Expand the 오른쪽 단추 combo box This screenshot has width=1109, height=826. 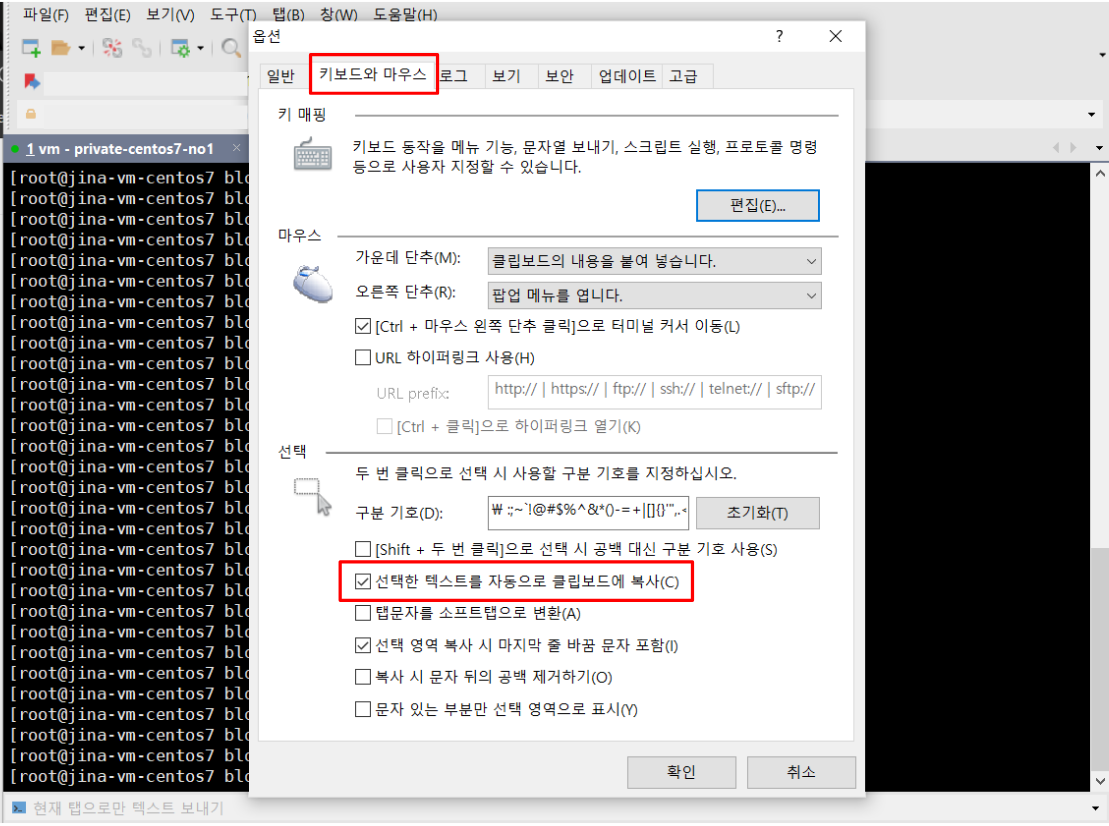pos(811,296)
